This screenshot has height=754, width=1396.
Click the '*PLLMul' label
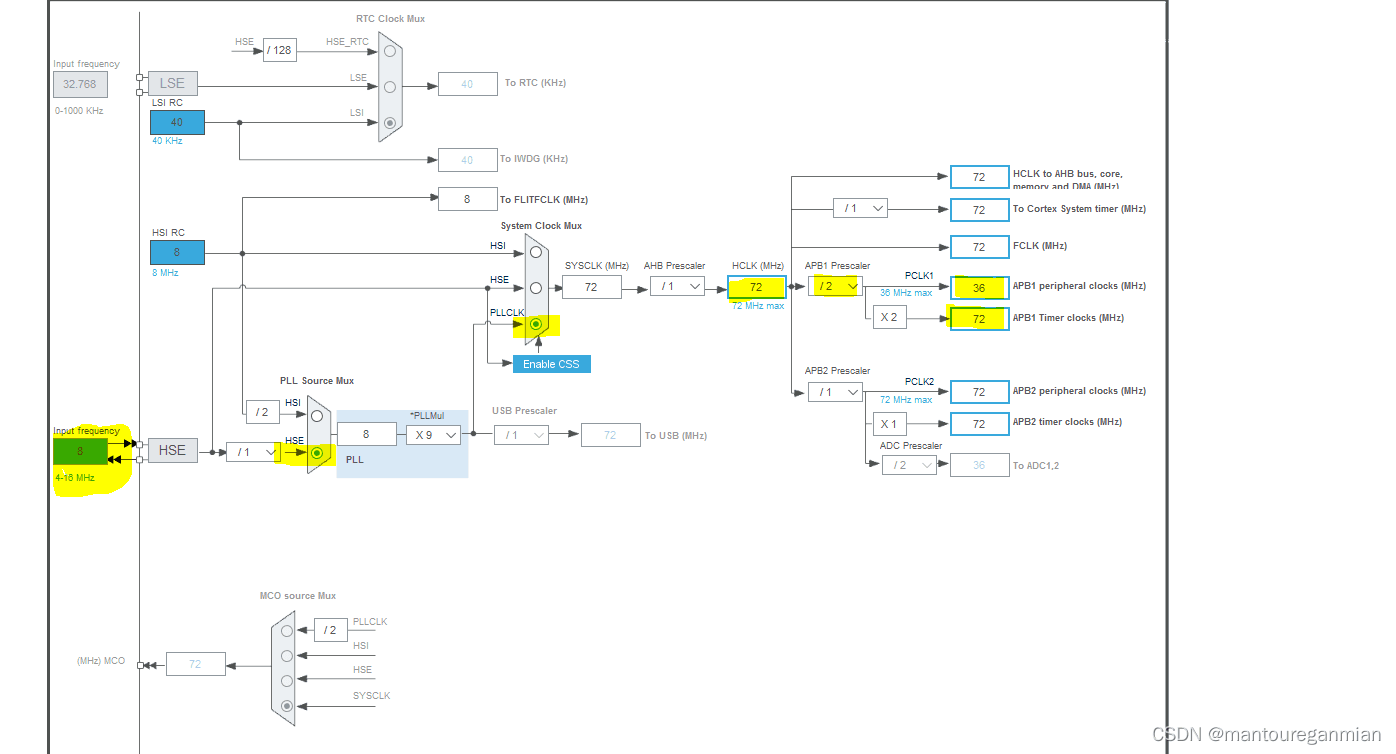click(x=426, y=415)
